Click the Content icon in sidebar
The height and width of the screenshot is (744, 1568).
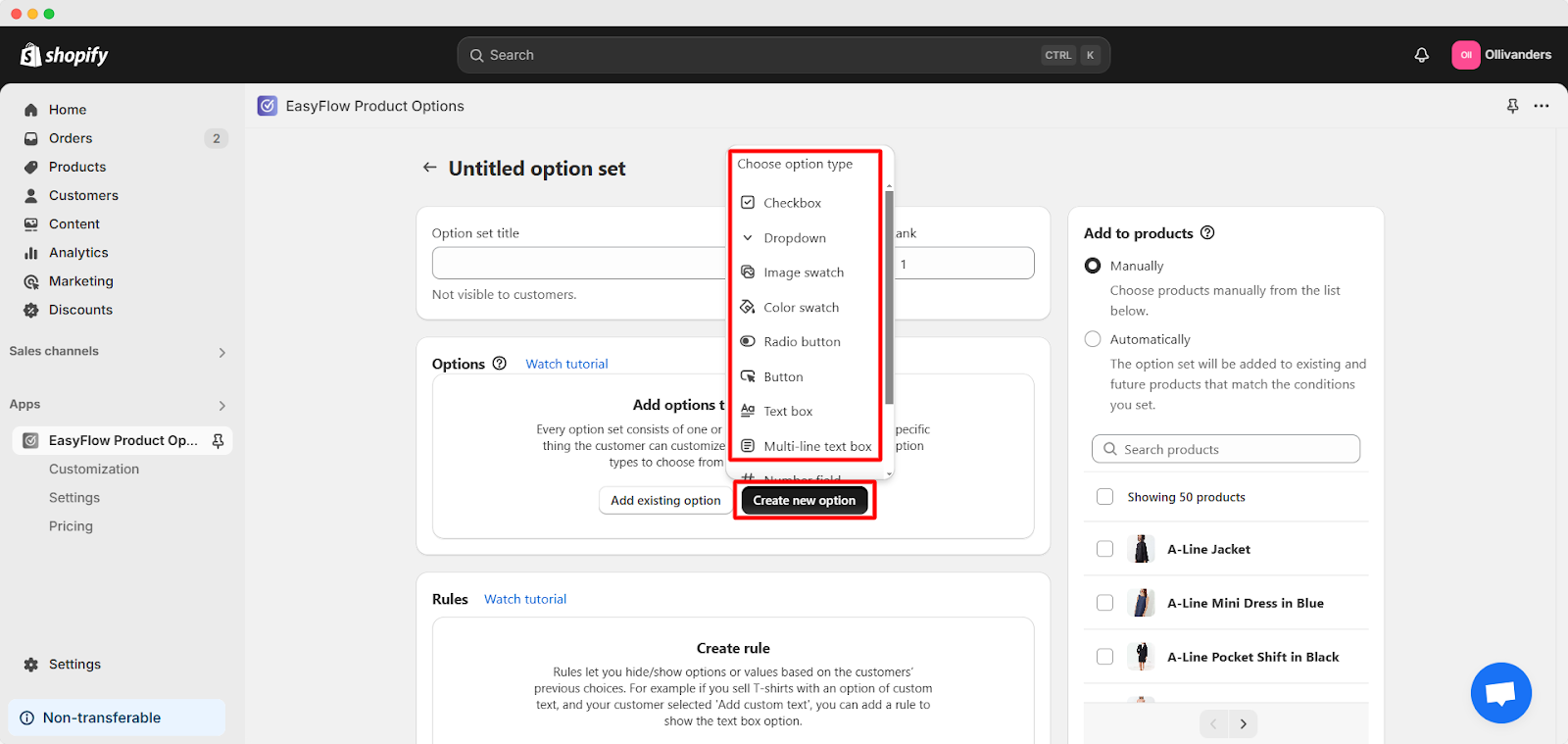coord(31,223)
